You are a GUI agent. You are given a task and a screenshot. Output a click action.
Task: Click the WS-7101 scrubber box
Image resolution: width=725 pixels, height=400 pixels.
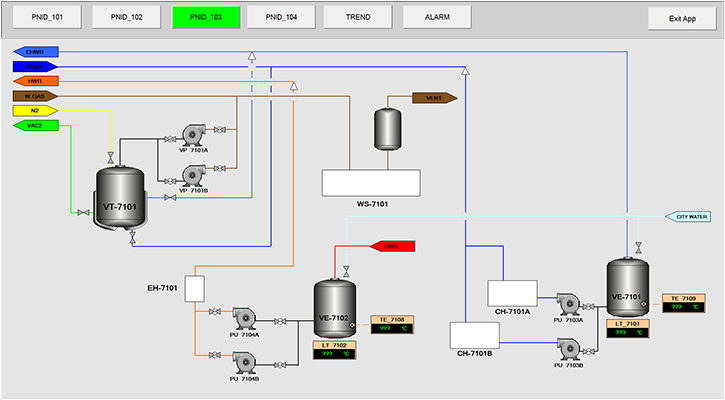pyautogui.click(x=371, y=183)
